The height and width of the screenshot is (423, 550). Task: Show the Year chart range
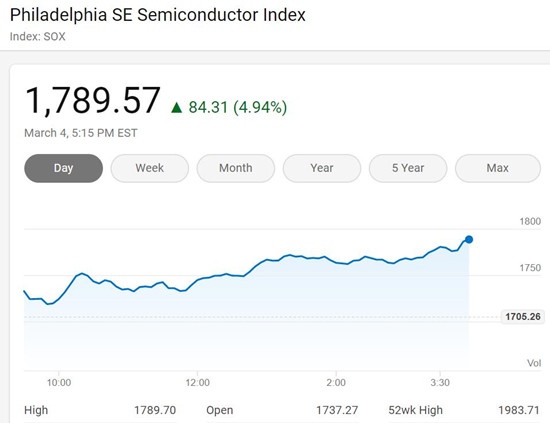point(322,168)
